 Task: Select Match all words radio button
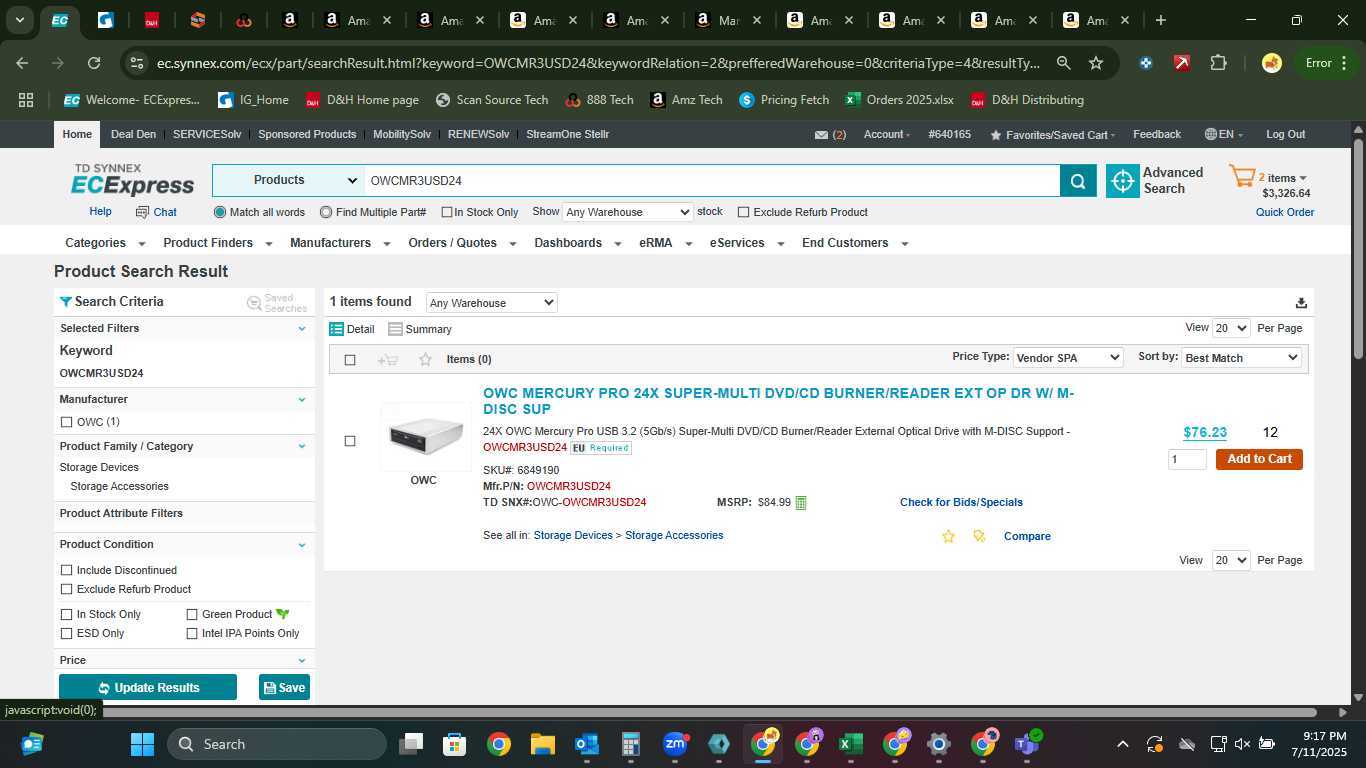pyautogui.click(x=220, y=212)
